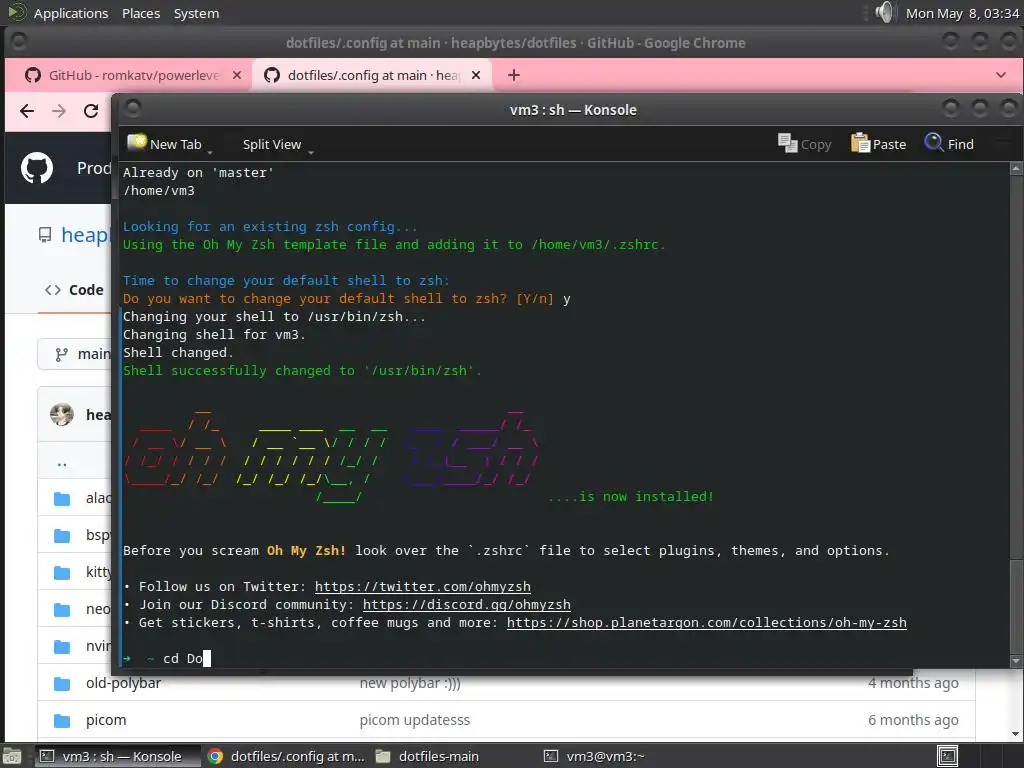Click Chrome forward arrow
This screenshot has width=1024, height=768.
[x=59, y=111]
